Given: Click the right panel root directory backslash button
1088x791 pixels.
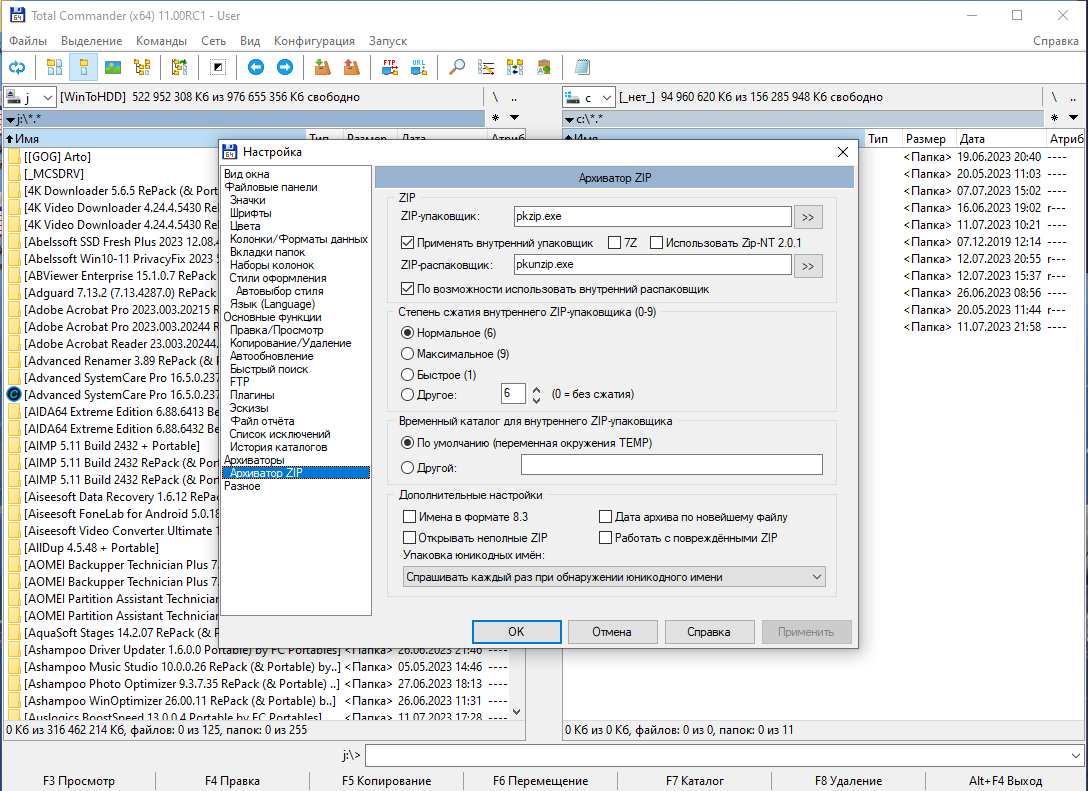Looking at the screenshot, I should 1053,97.
